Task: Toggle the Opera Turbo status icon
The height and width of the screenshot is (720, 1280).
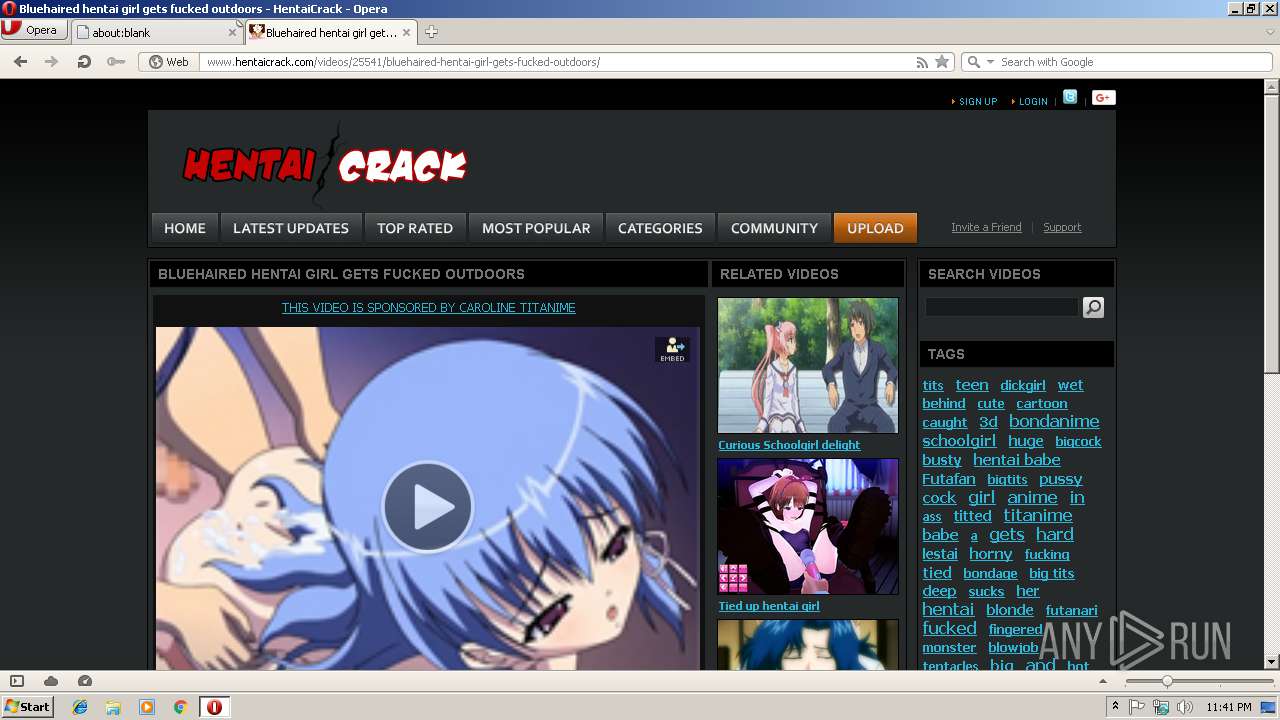Action: (85, 681)
